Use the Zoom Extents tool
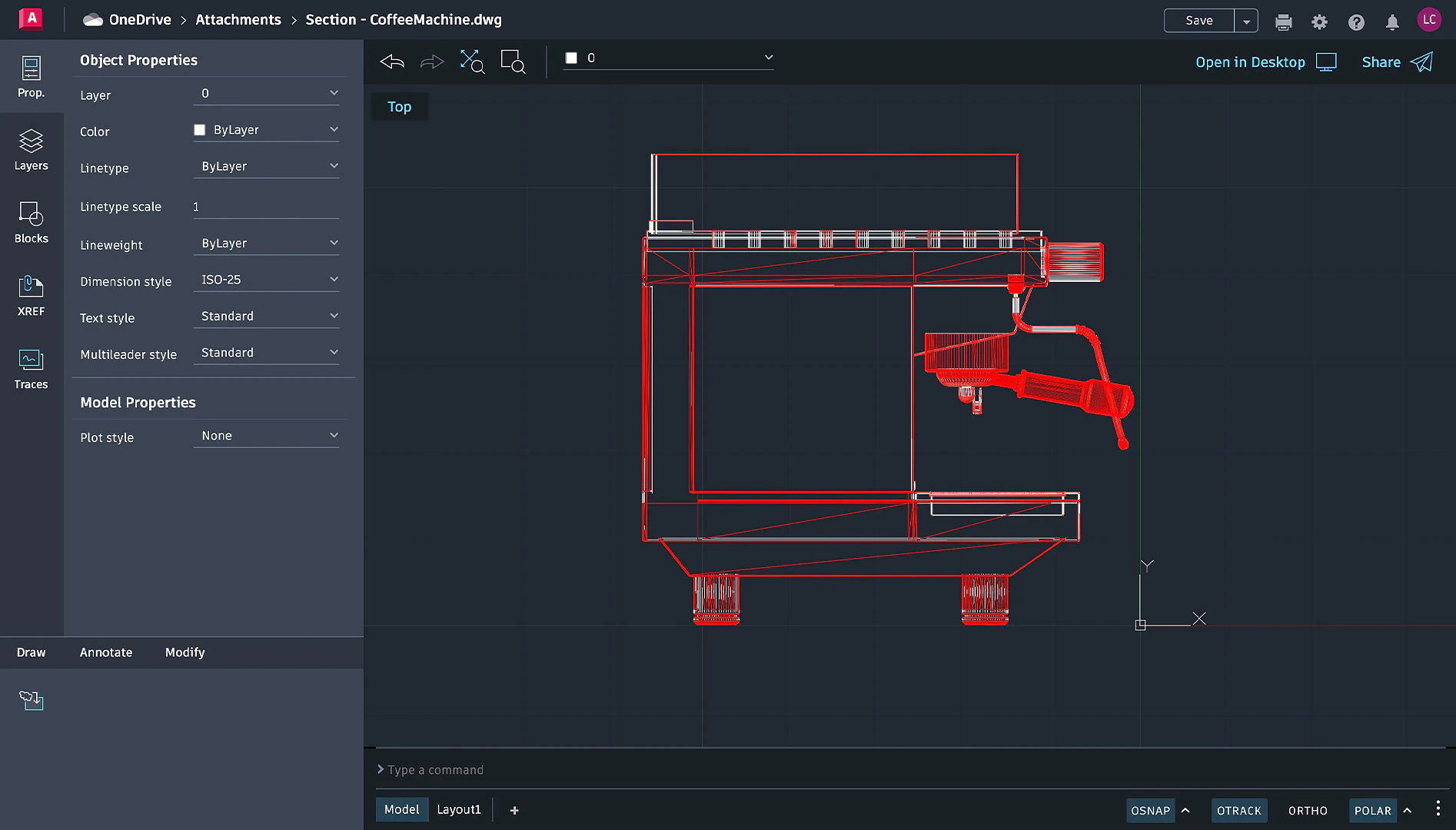1456x830 pixels. tap(472, 61)
